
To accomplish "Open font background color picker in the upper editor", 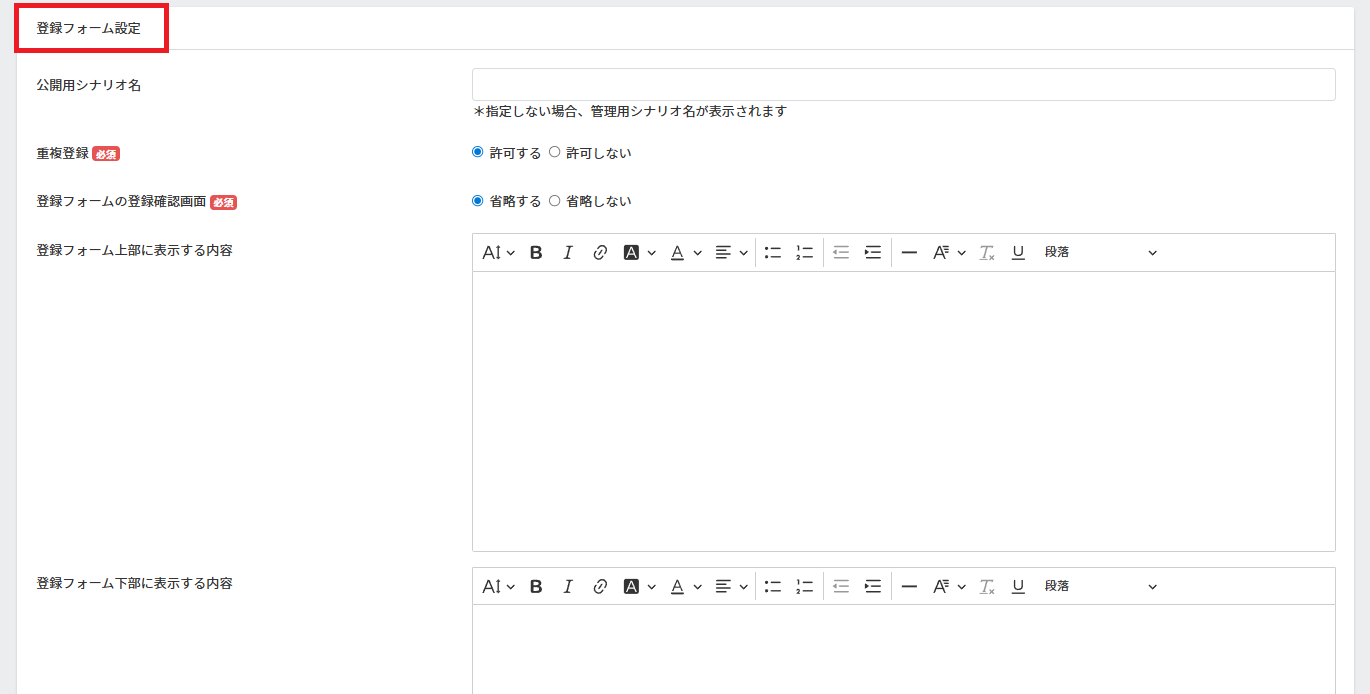I will (640, 253).
